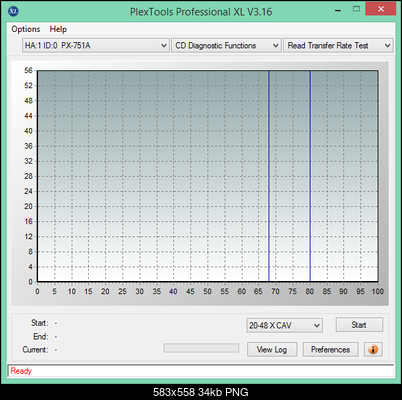
Task: Click the Ready status text
Action: (x=21, y=371)
